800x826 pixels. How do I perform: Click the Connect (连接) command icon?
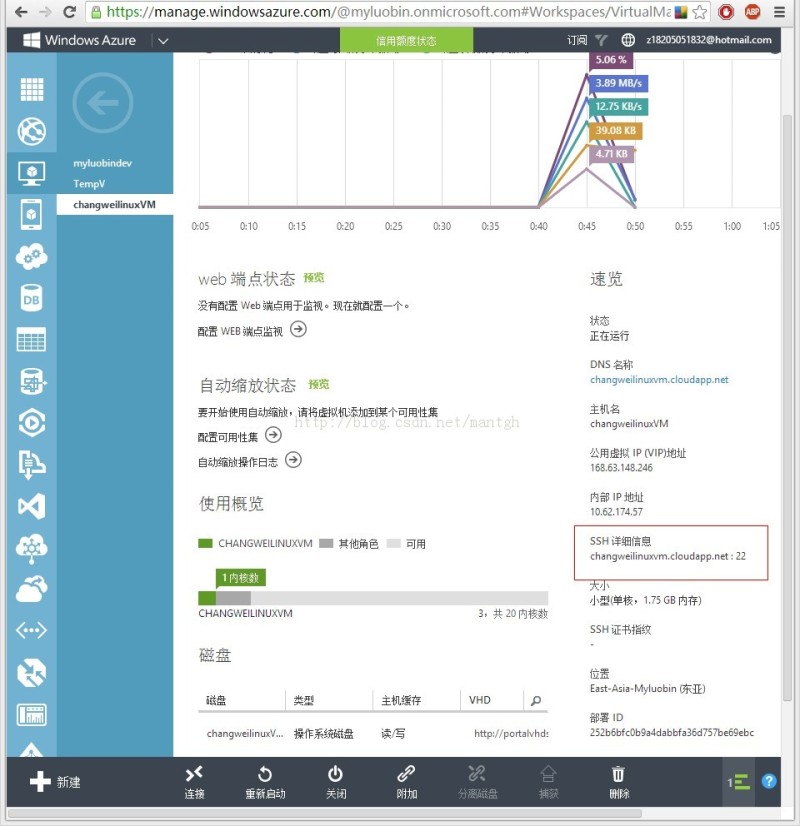pyautogui.click(x=194, y=782)
